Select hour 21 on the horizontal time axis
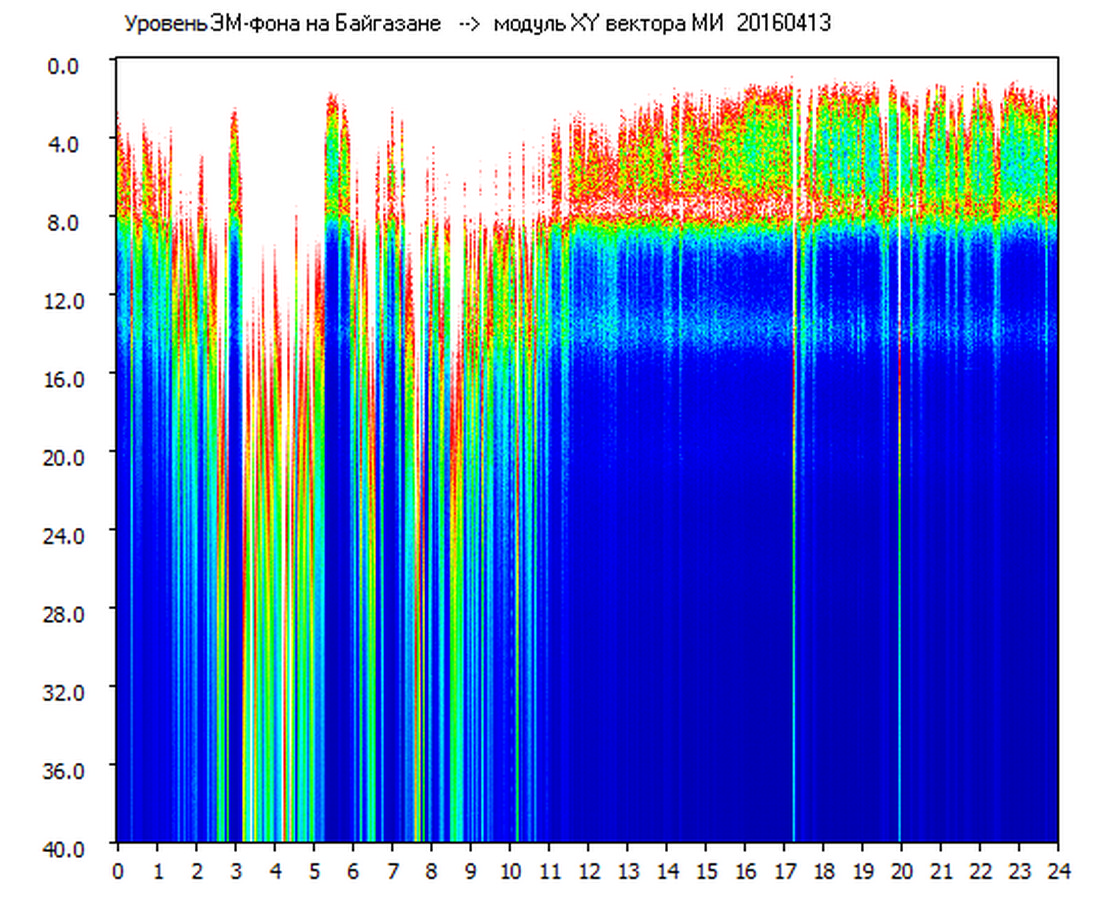The width and height of the screenshot is (1096, 900). (940, 870)
